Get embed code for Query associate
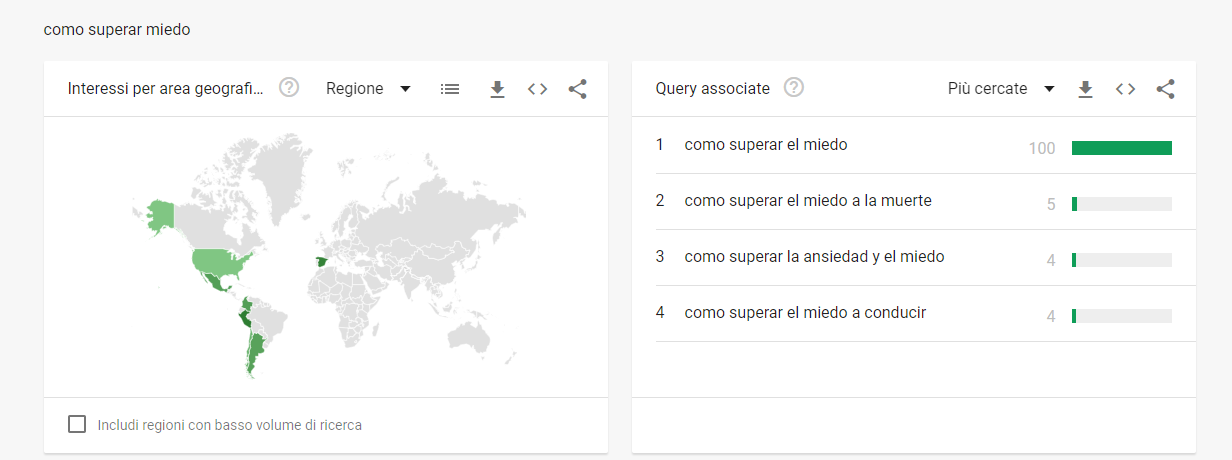 (1126, 89)
